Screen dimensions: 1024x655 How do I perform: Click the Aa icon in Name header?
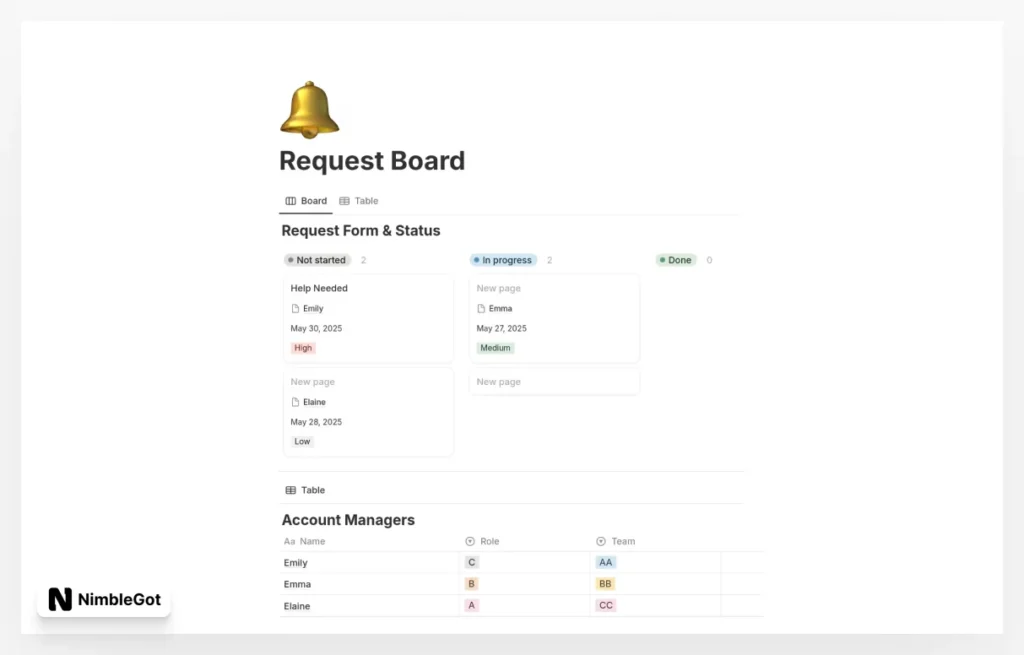click(x=289, y=541)
